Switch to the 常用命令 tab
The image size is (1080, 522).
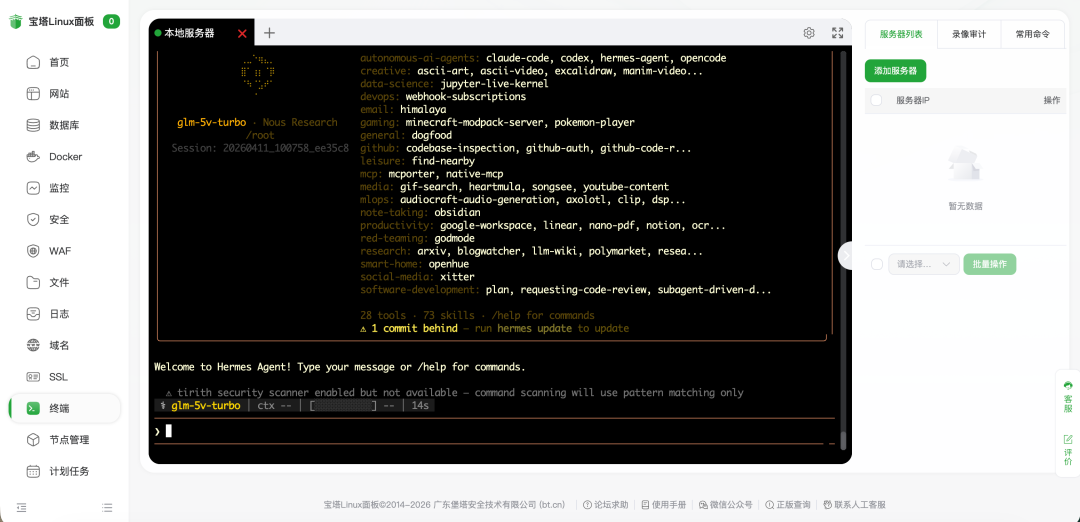pos(1032,34)
